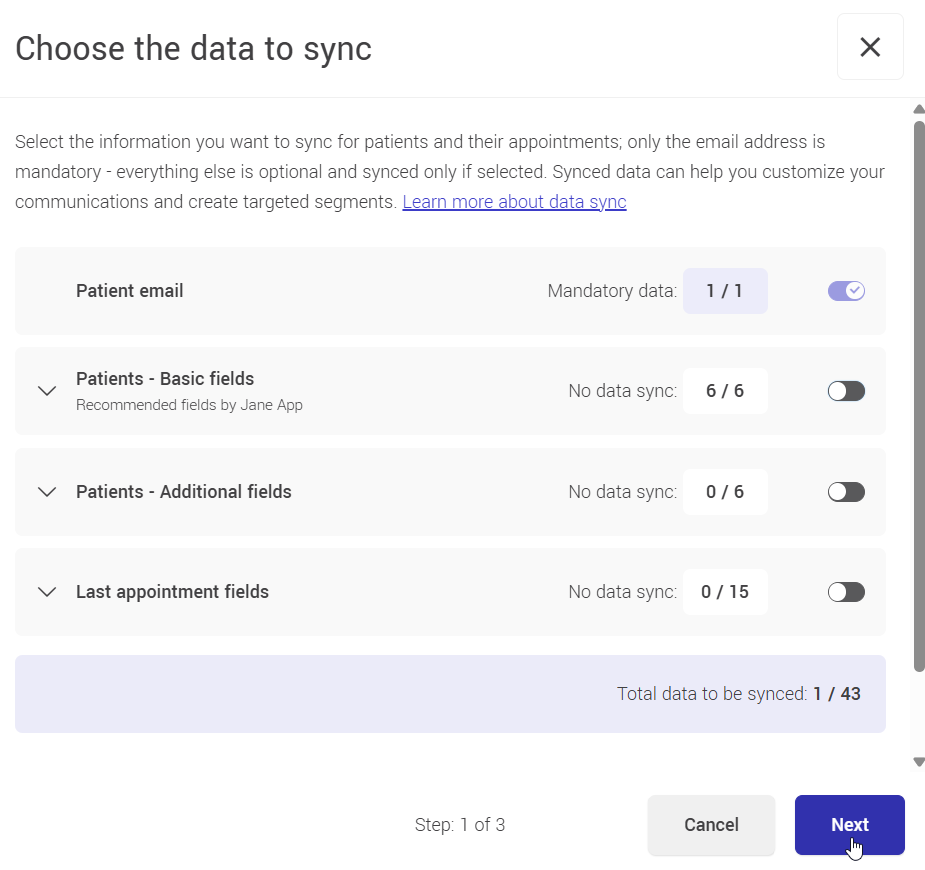Click the Next button

point(849,824)
